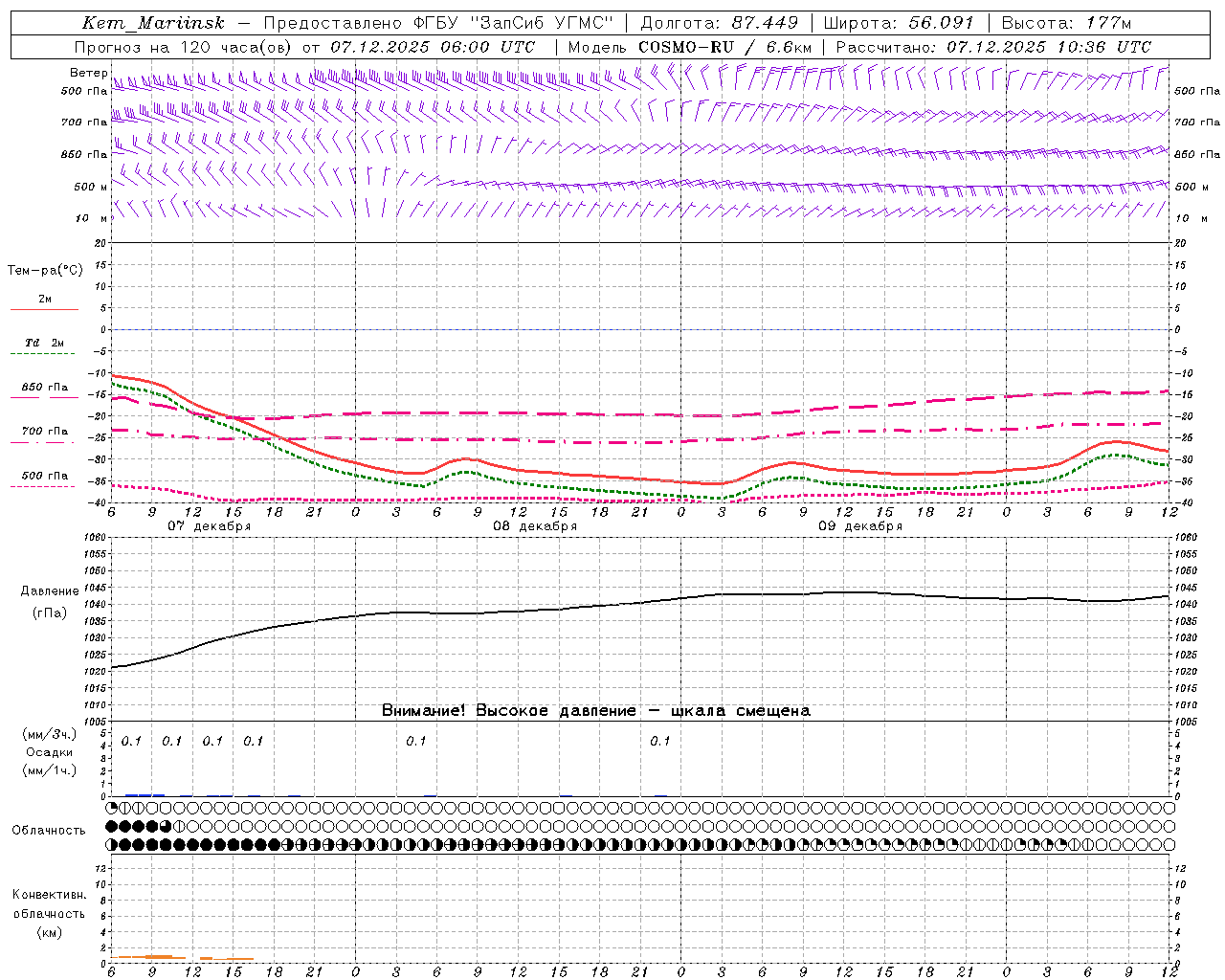Click the "09 декабря" date label
Screen dimensions: 1225x980
pyautogui.click(x=860, y=526)
